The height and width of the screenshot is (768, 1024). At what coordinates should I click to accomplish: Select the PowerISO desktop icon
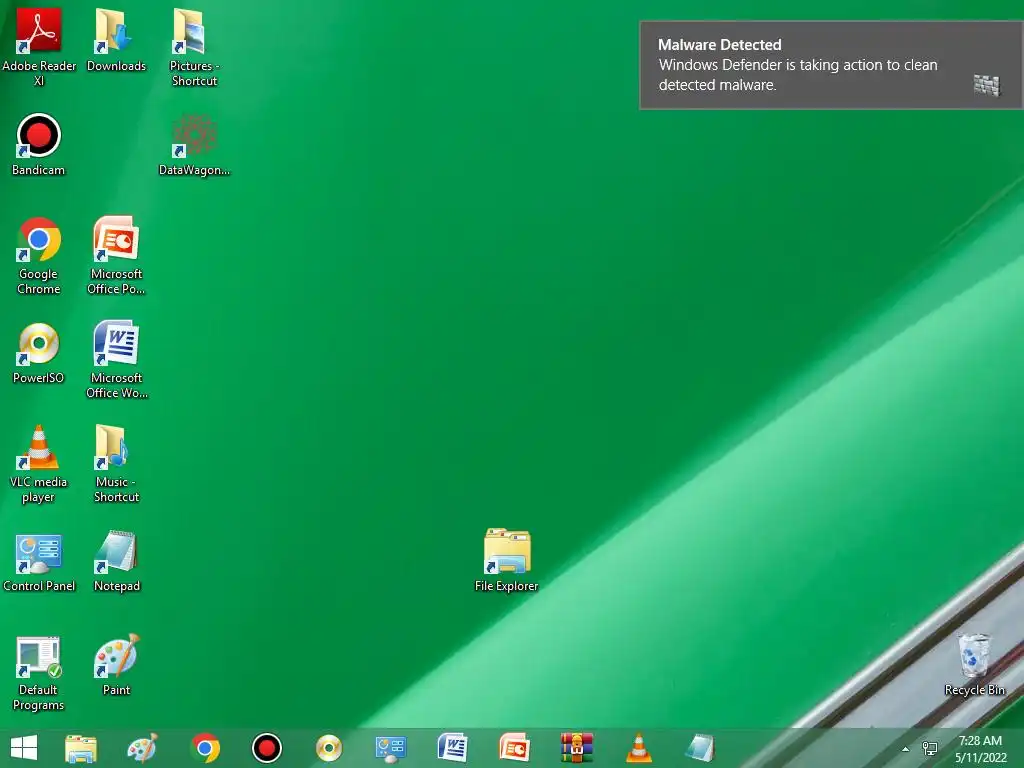(39, 353)
